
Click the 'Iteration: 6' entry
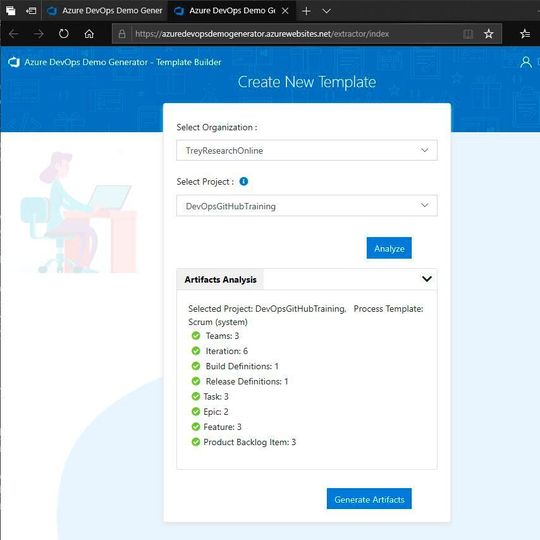click(227, 351)
